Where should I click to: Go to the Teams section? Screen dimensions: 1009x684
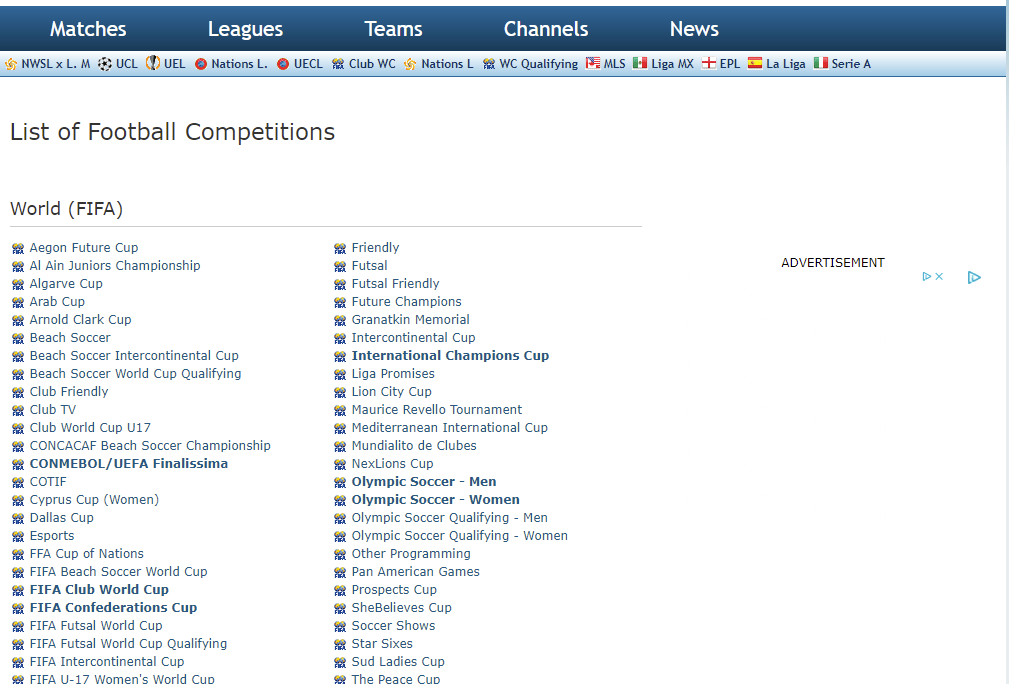[x=393, y=29]
